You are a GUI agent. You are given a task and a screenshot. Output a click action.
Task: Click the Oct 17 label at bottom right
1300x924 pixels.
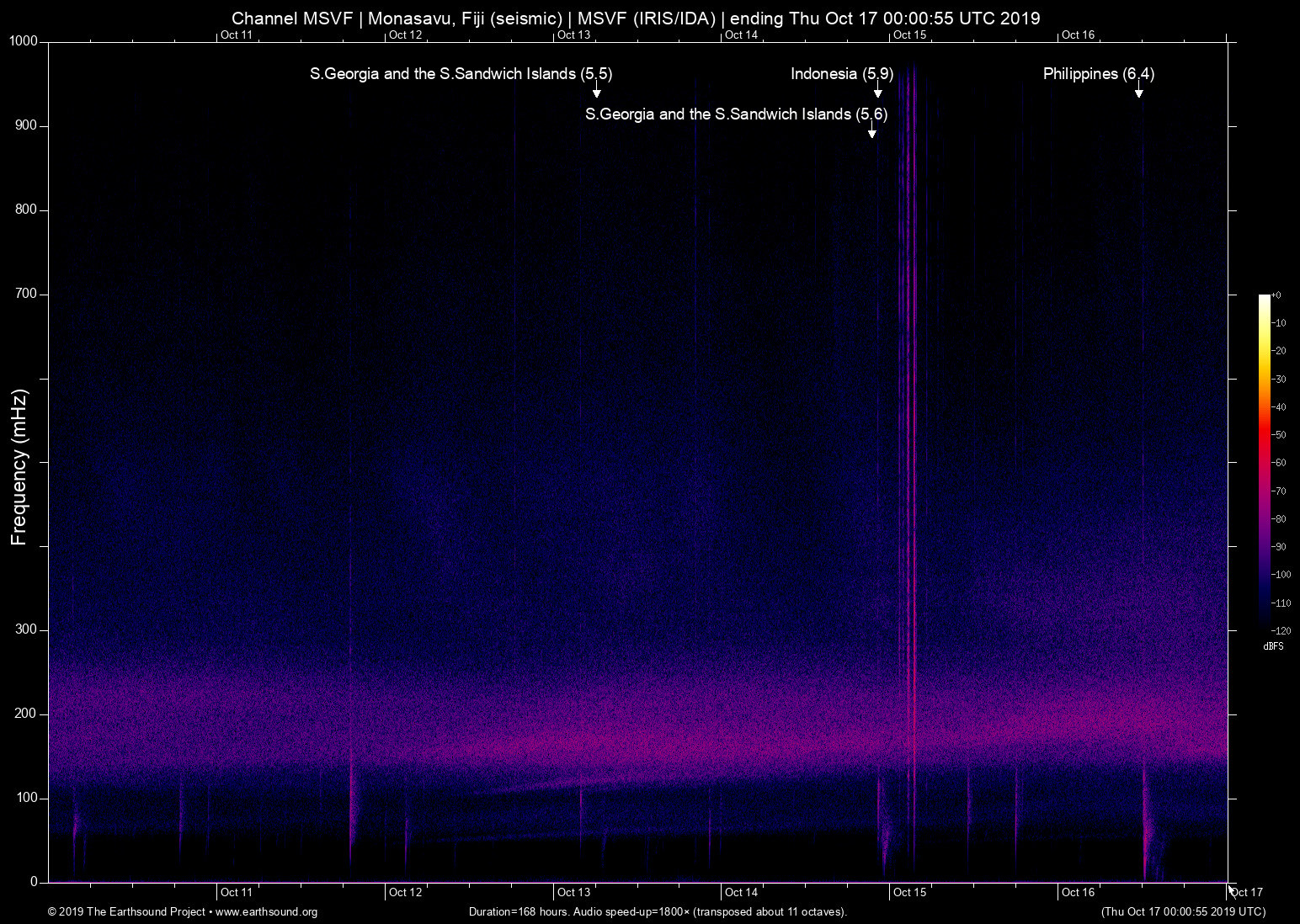point(1245,892)
